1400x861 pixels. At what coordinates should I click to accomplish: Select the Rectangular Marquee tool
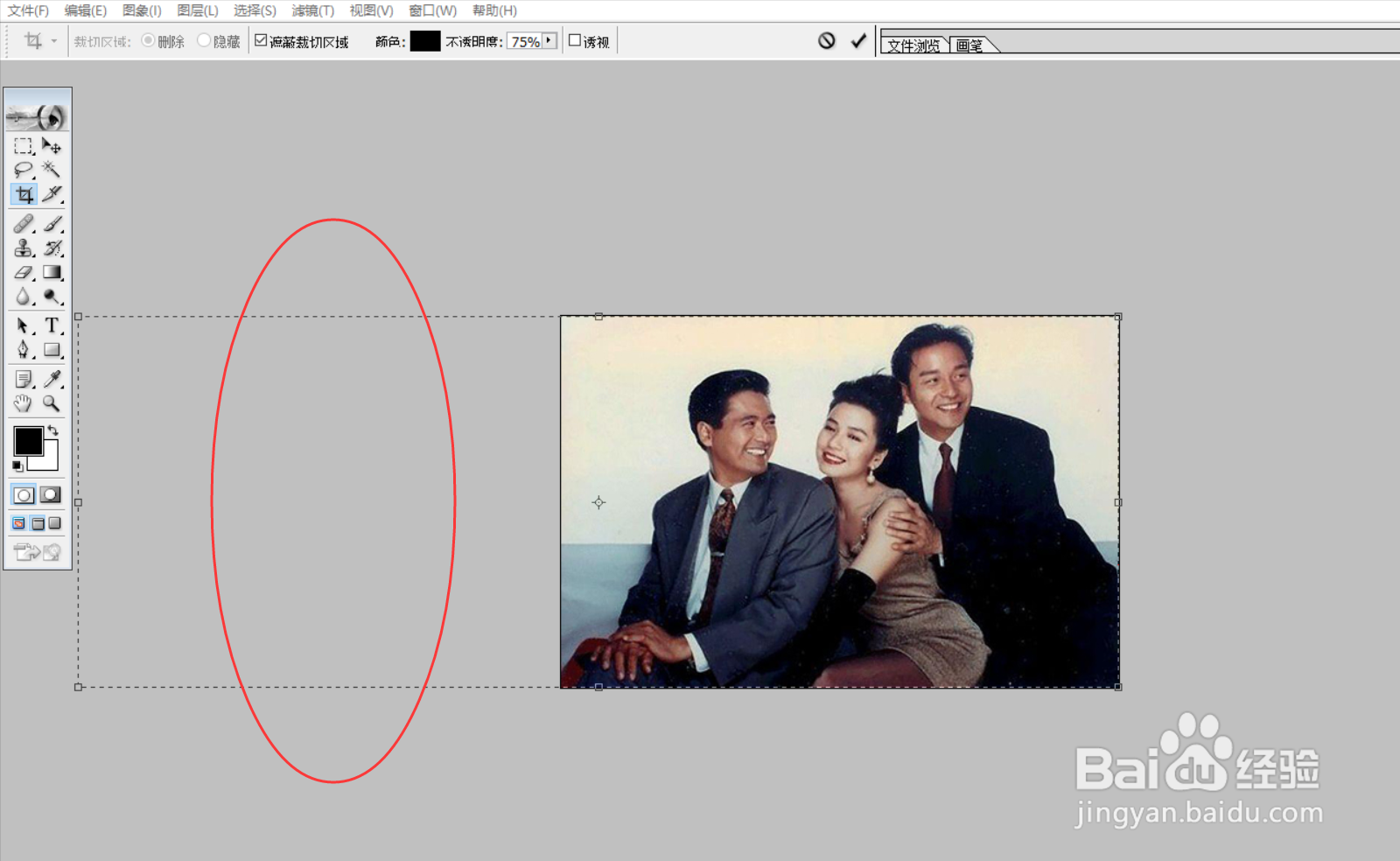24,146
